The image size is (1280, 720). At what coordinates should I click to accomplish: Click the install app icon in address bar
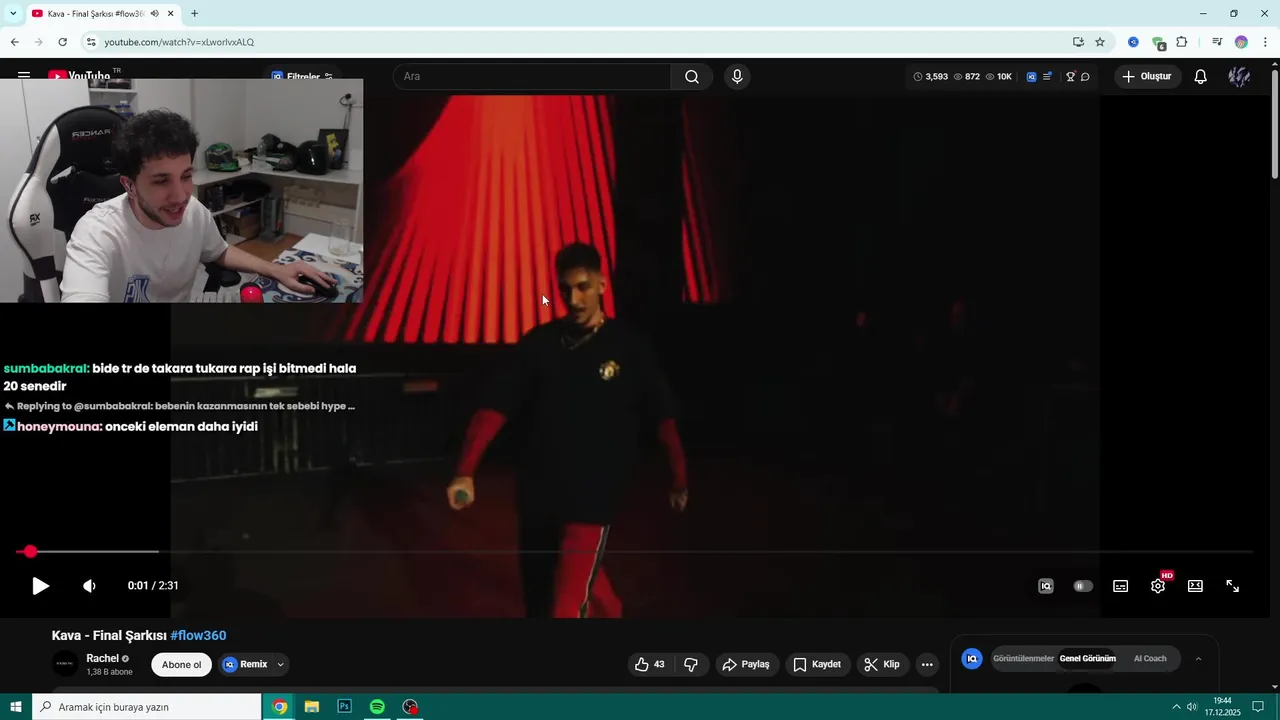pos(1078,42)
